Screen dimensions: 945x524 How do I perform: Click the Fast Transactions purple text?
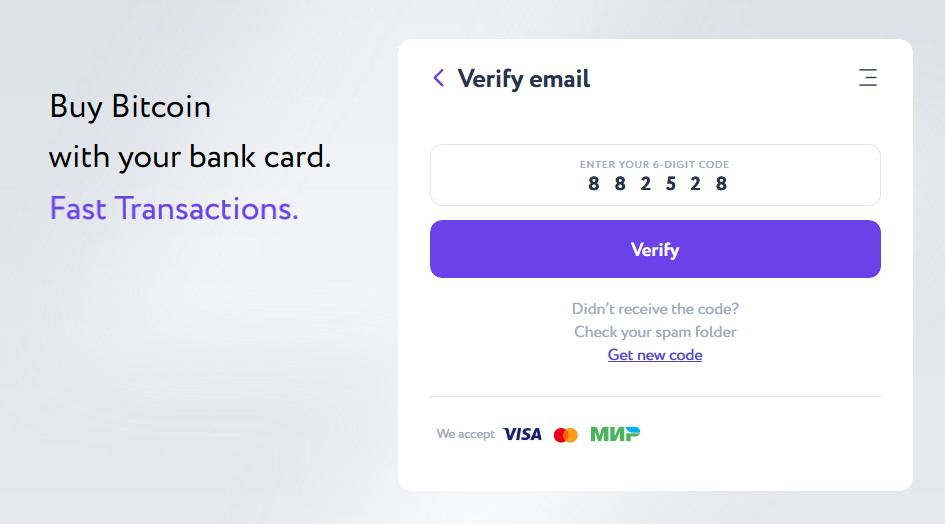[x=174, y=209]
